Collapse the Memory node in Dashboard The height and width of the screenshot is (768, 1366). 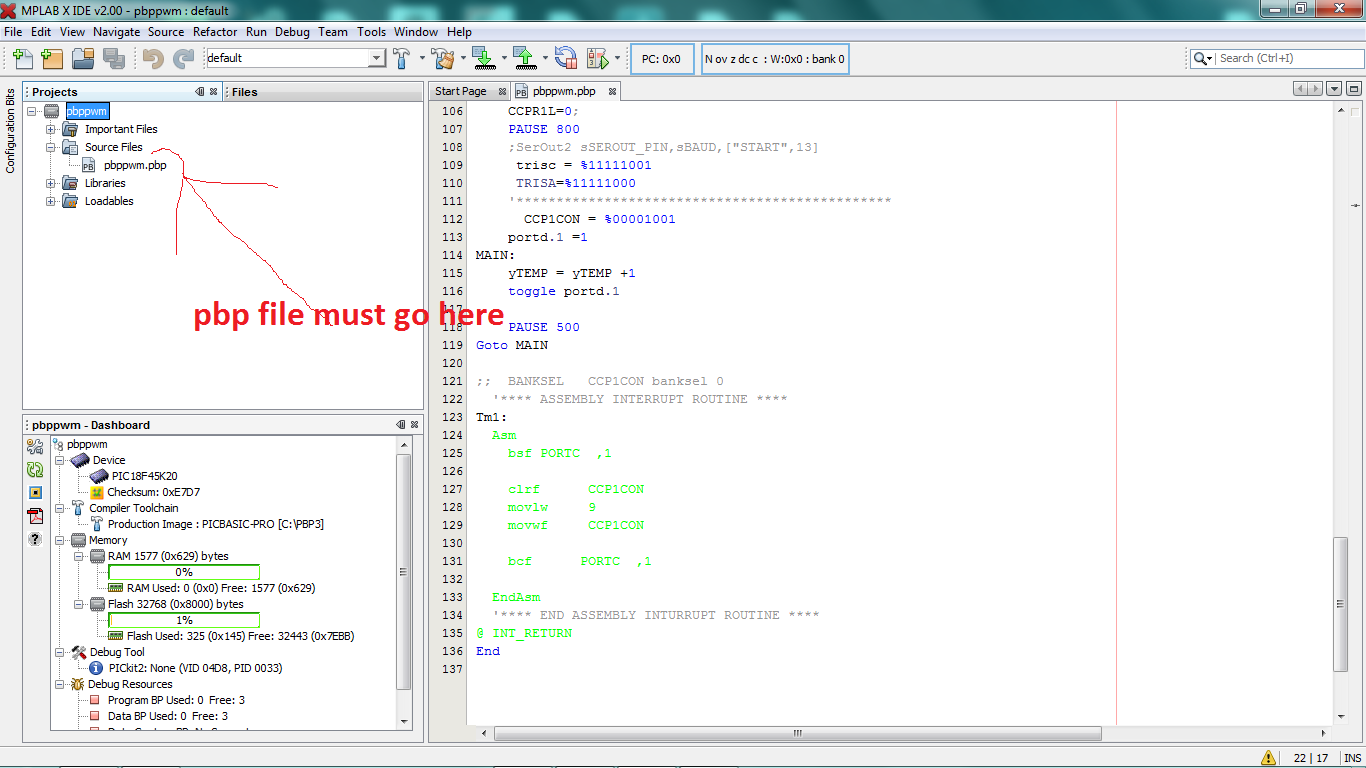point(60,540)
